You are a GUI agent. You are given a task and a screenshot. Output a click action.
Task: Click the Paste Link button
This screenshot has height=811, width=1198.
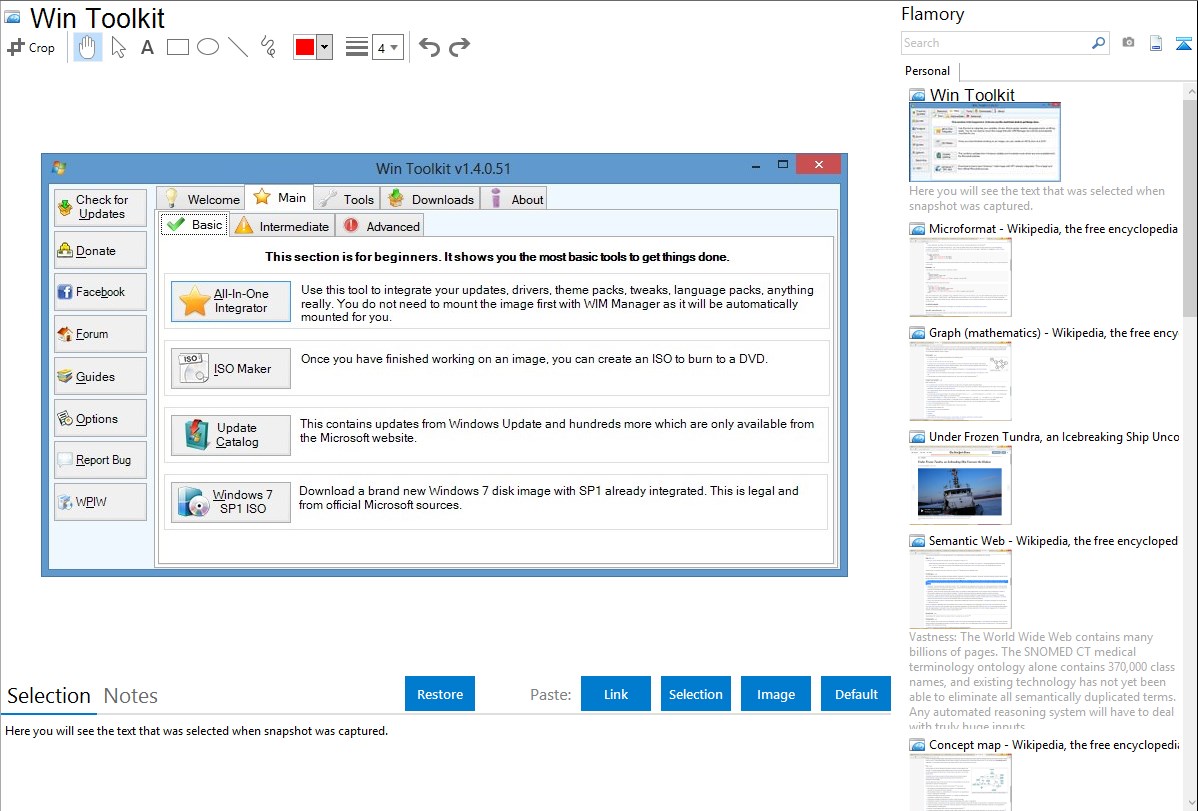(616, 694)
